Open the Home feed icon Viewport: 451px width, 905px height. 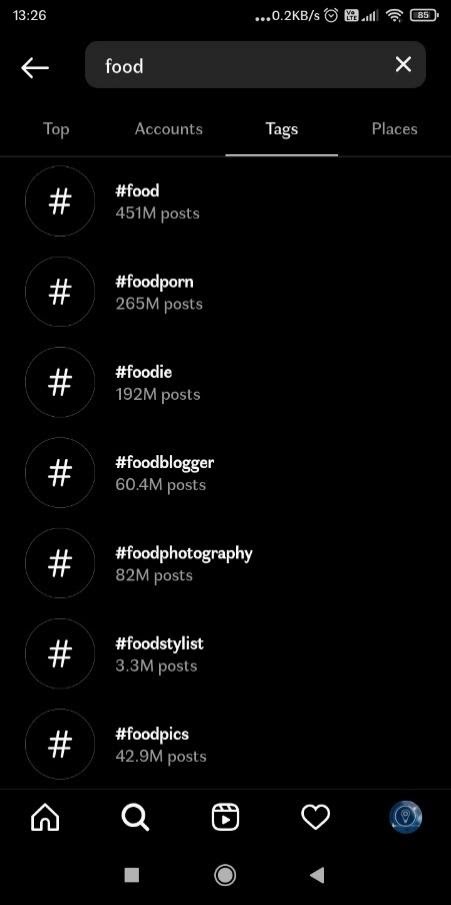[x=45, y=817]
